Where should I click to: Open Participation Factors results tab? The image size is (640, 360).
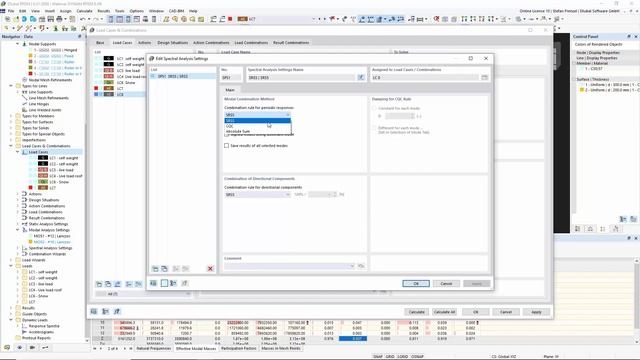[x=238, y=349]
